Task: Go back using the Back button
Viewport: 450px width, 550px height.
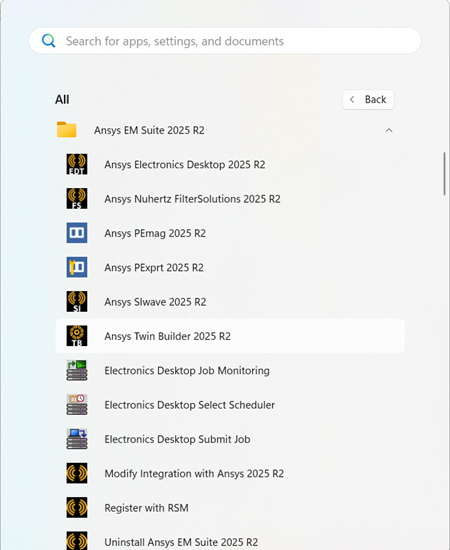Action: pyautogui.click(x=368, y=100)
